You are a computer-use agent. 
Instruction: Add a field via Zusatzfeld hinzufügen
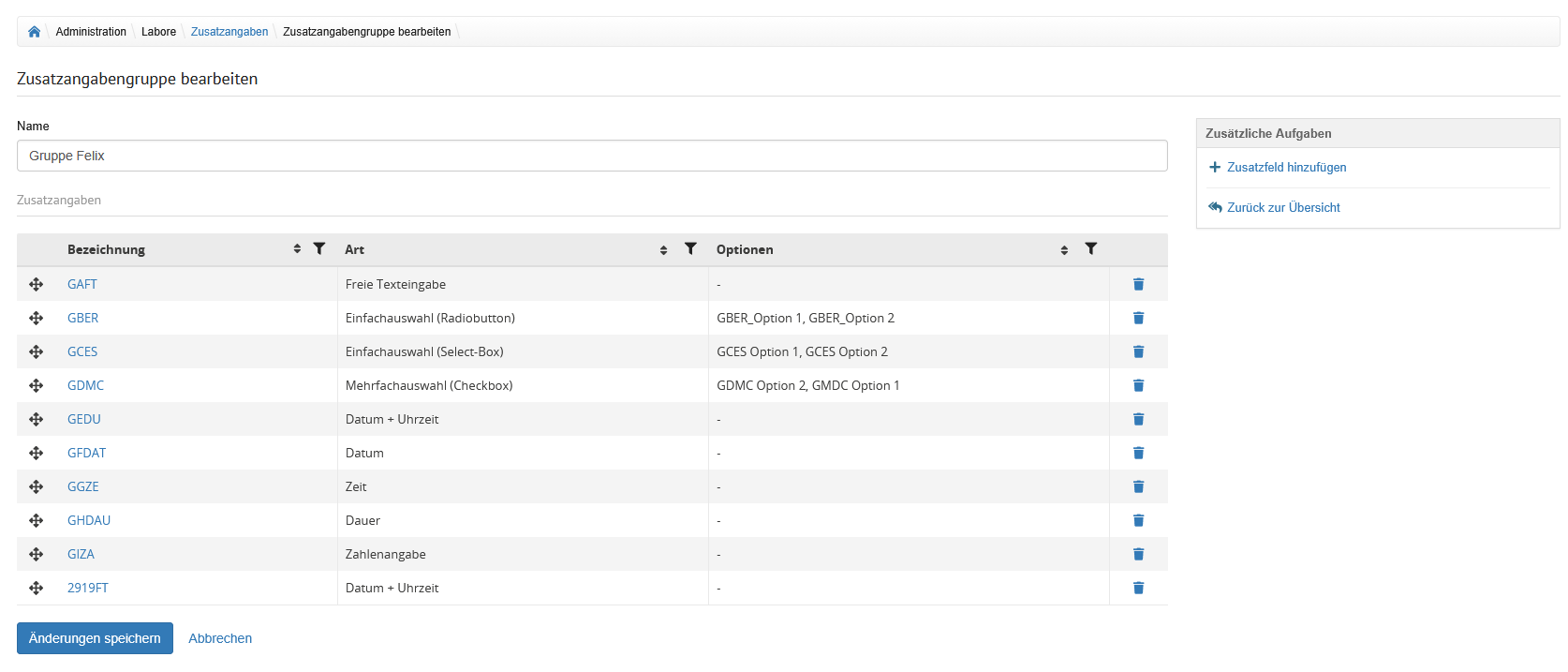pos(1286,168)
